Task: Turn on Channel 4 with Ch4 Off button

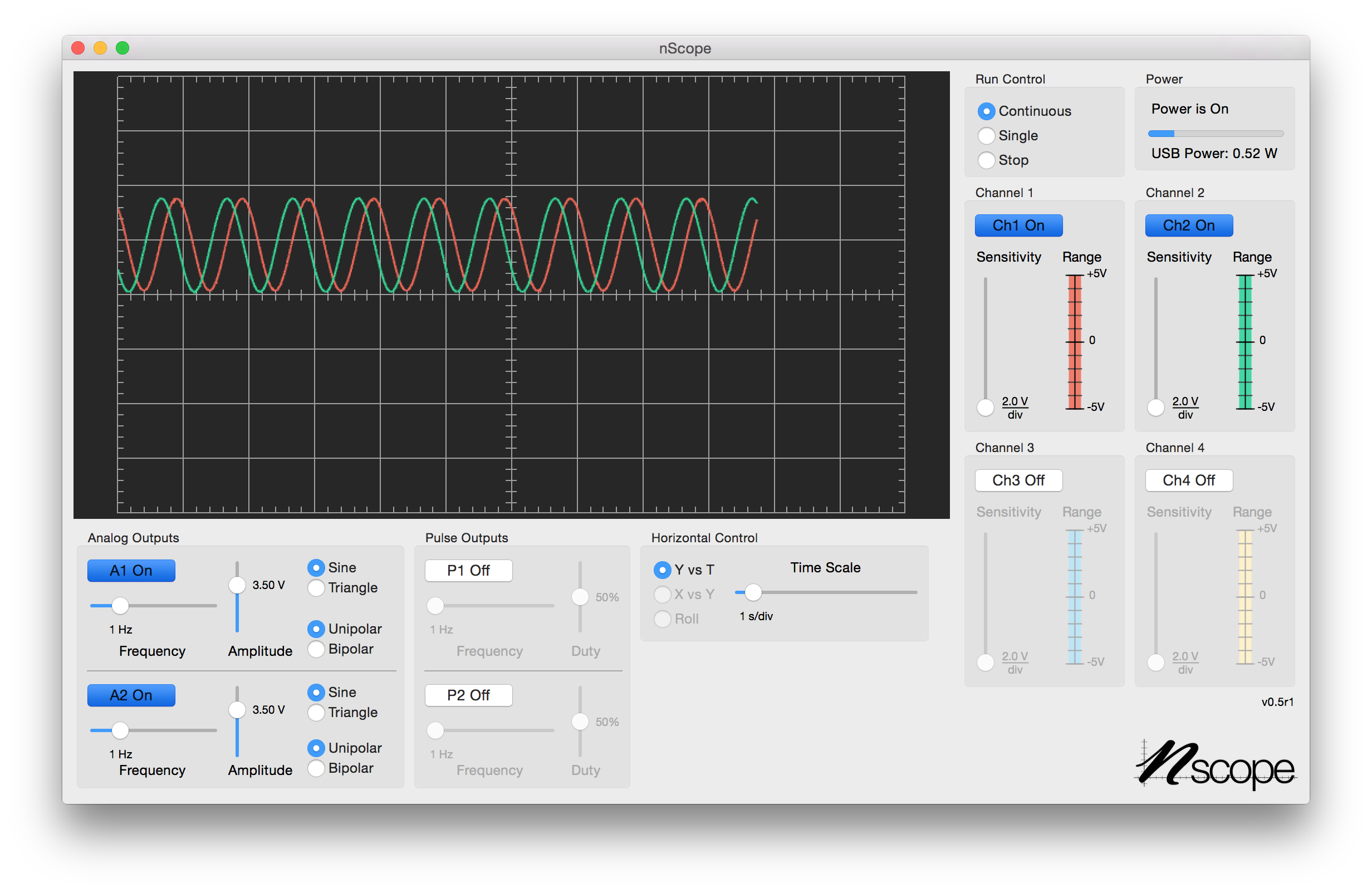Action: (x=1189, y=480)
